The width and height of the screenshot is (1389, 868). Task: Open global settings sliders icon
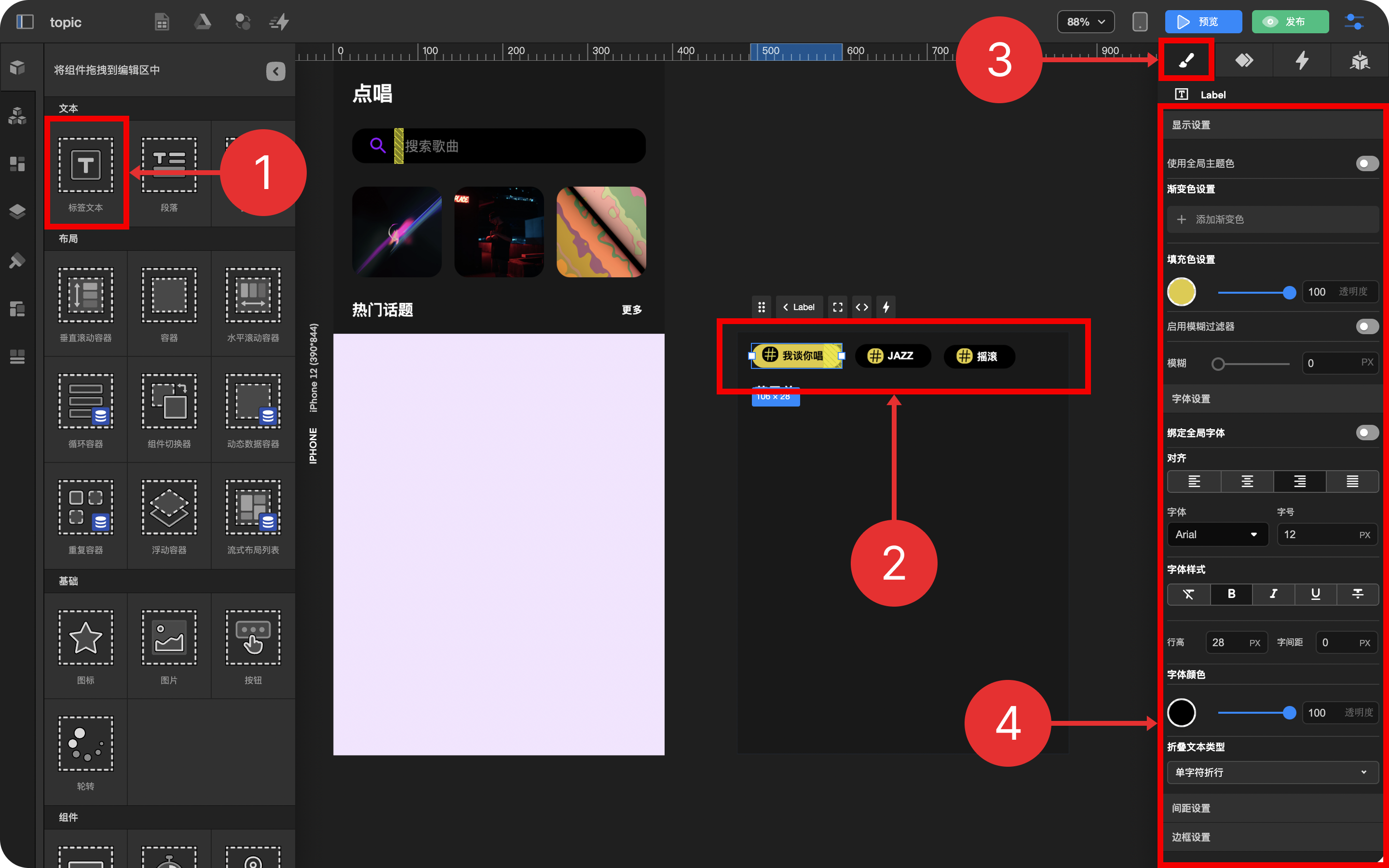point(1355,22)
